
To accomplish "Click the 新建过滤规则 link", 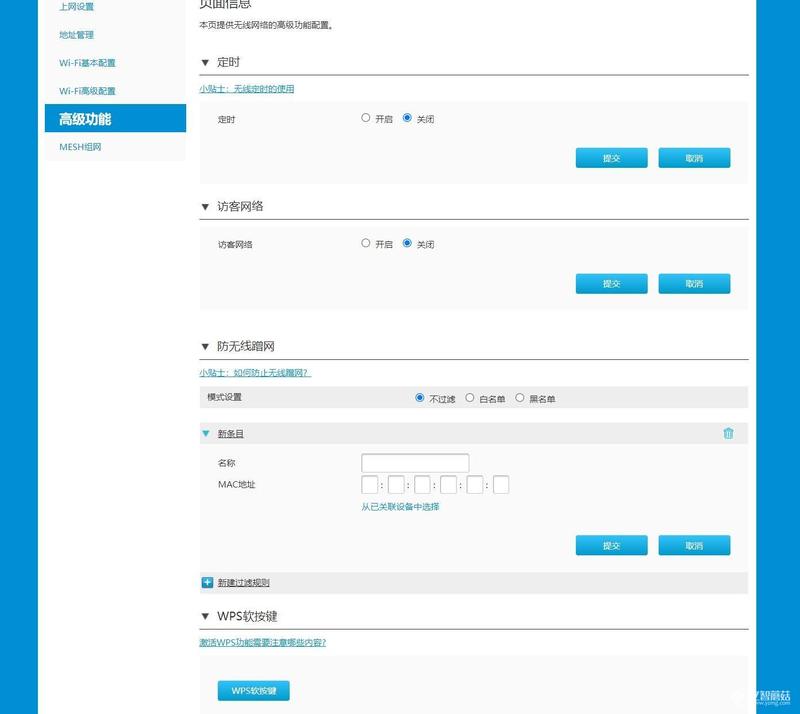I will point(243,582).
